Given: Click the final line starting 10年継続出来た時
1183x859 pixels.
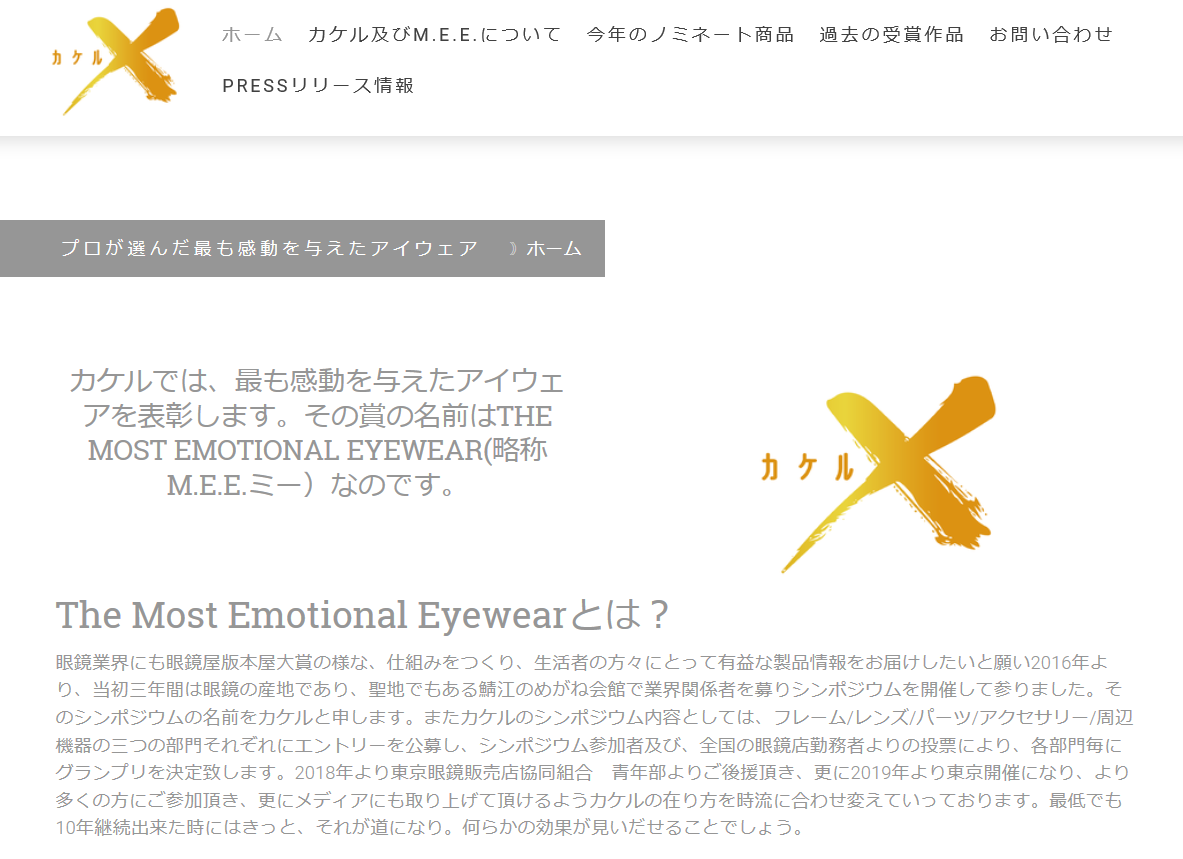Looking at the screenshot, I should 430,827.
